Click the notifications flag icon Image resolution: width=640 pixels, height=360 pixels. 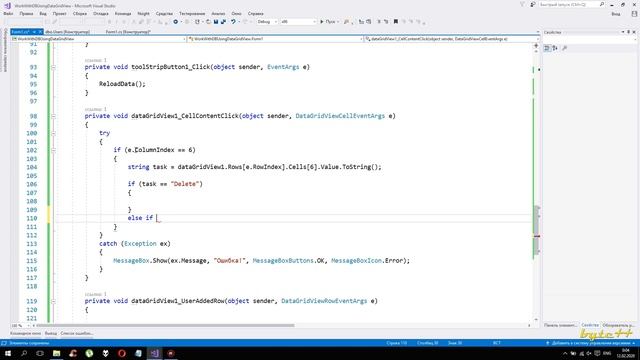tap(522, 4)
